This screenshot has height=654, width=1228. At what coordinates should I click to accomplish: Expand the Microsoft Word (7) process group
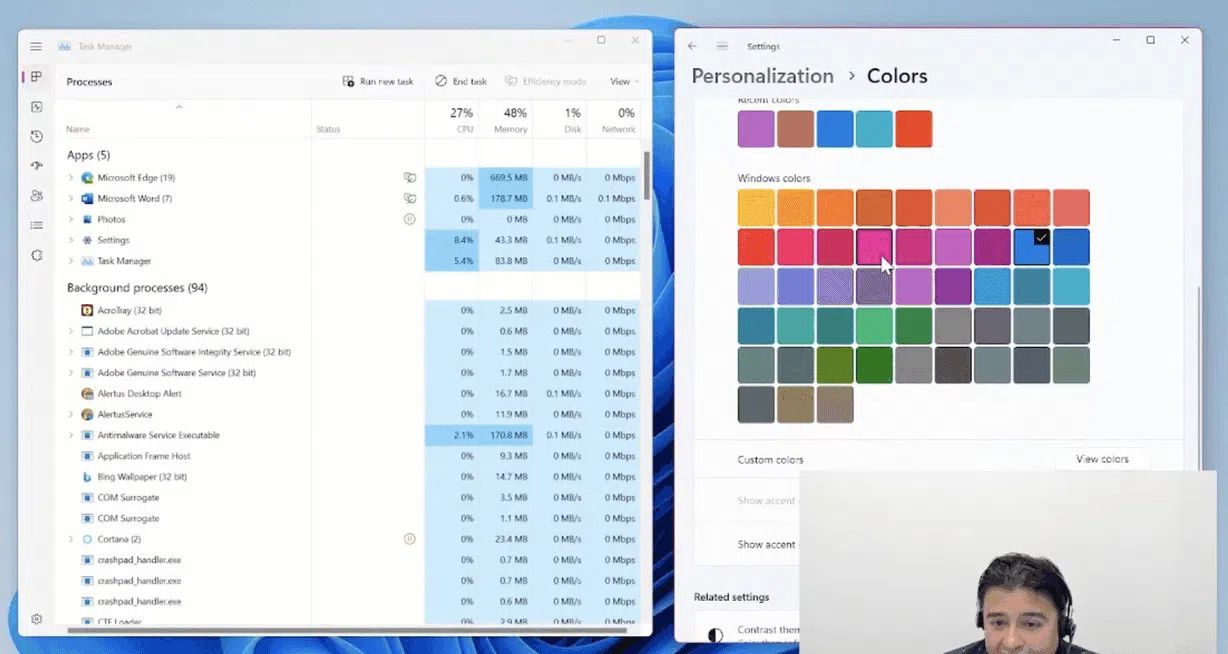pyautogui.click(x=71, y=198)
